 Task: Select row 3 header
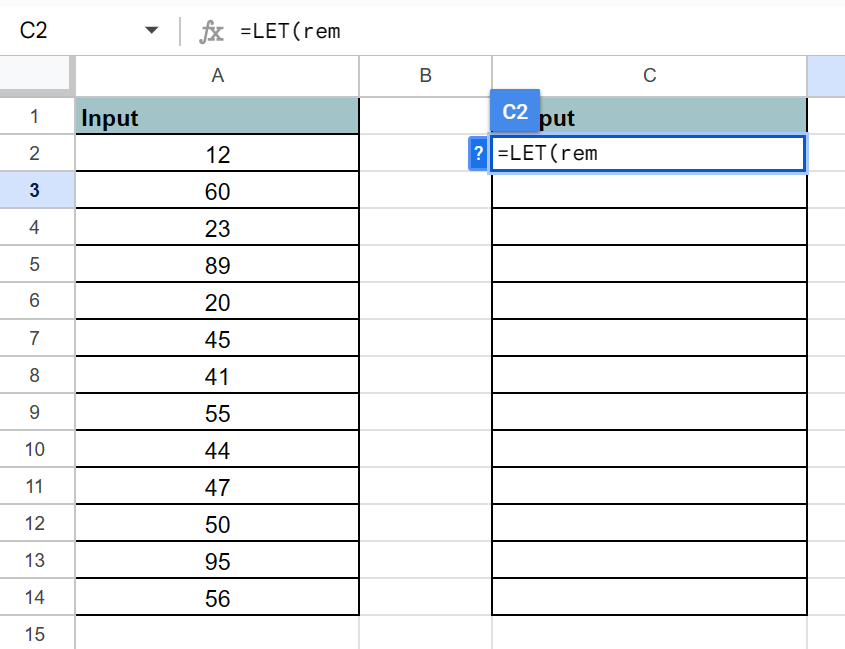pyautogui.click(x=35, y=190)
